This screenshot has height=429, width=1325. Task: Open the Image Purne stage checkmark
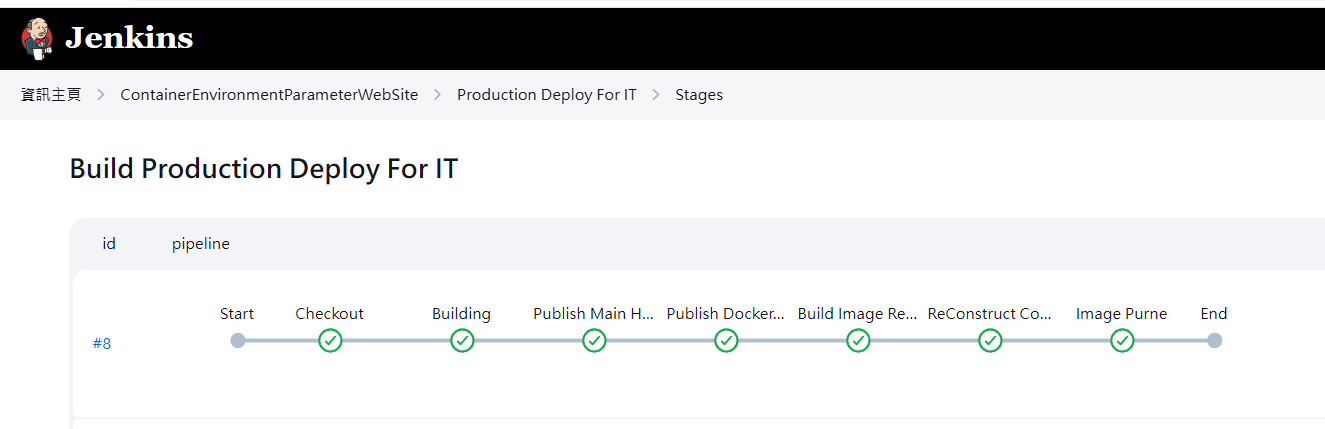click(x=1122, y=341)
